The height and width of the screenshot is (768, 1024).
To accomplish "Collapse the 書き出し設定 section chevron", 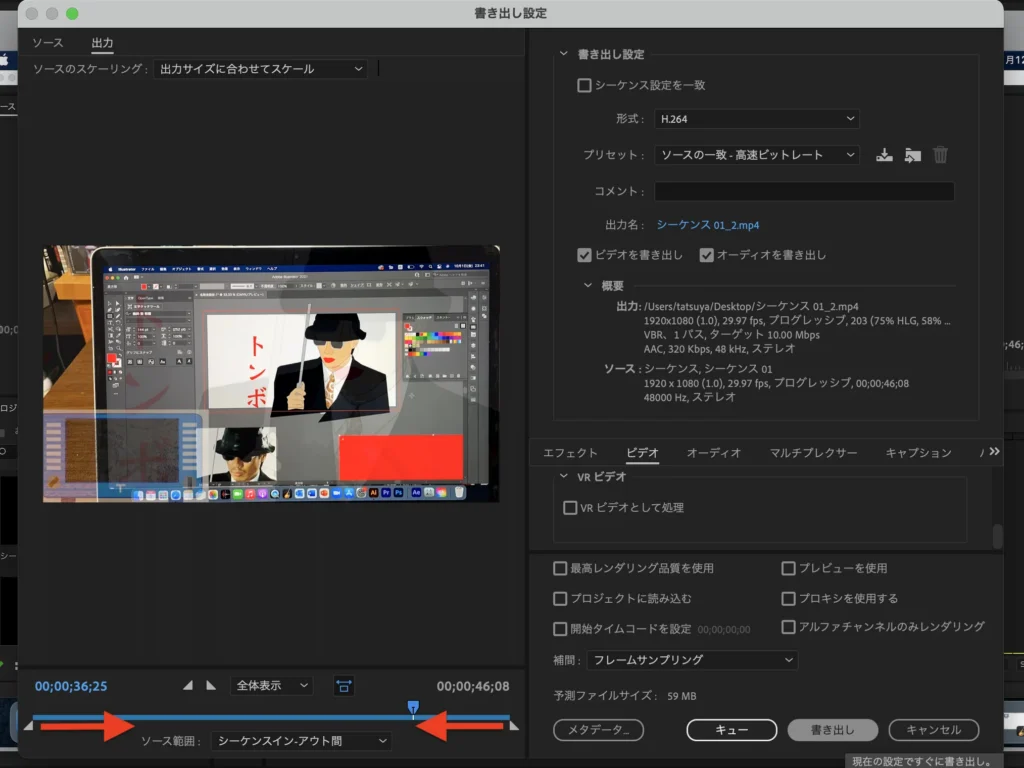I will [564, 54].
